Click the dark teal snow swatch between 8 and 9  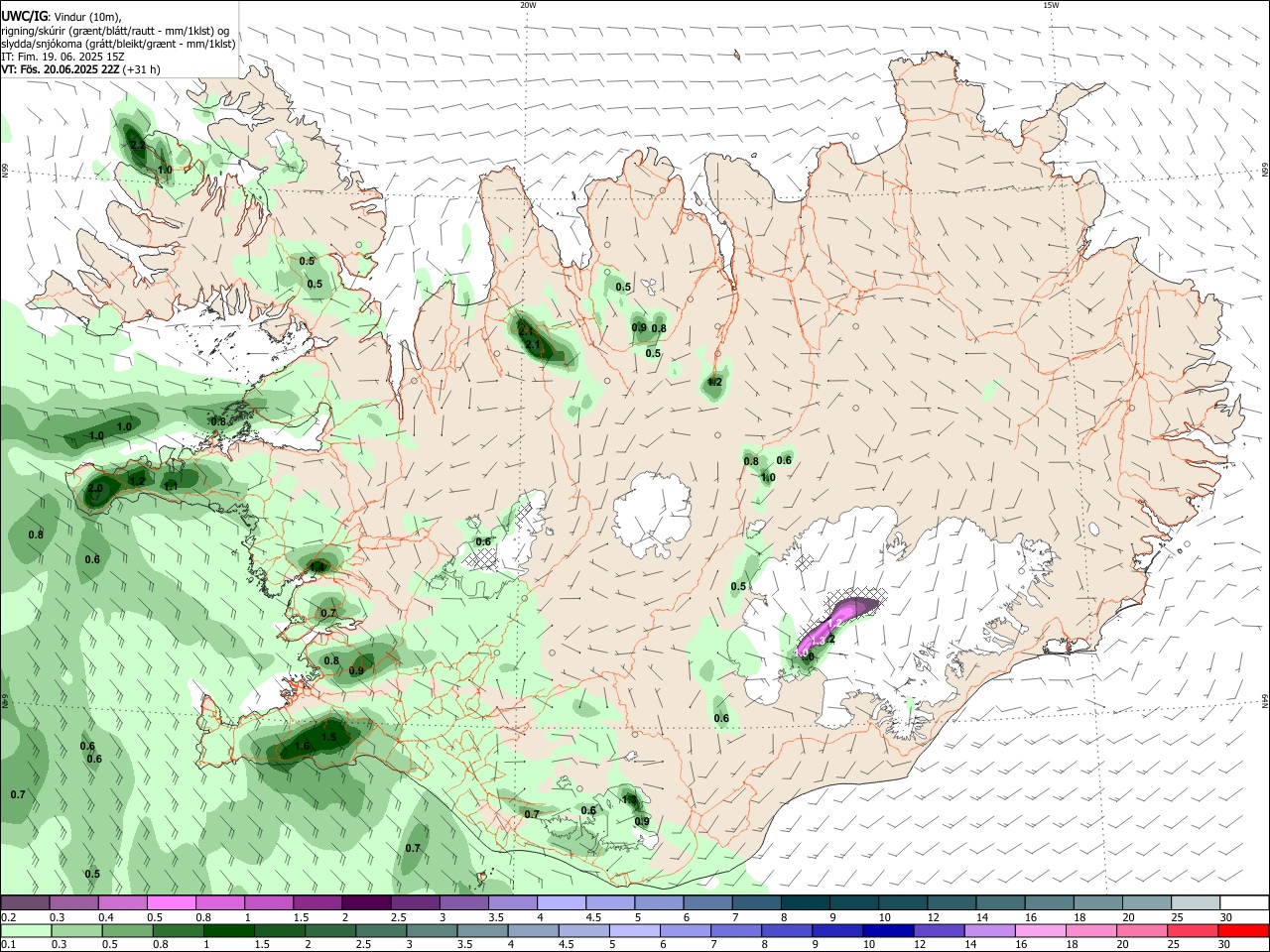pos(806,902)
